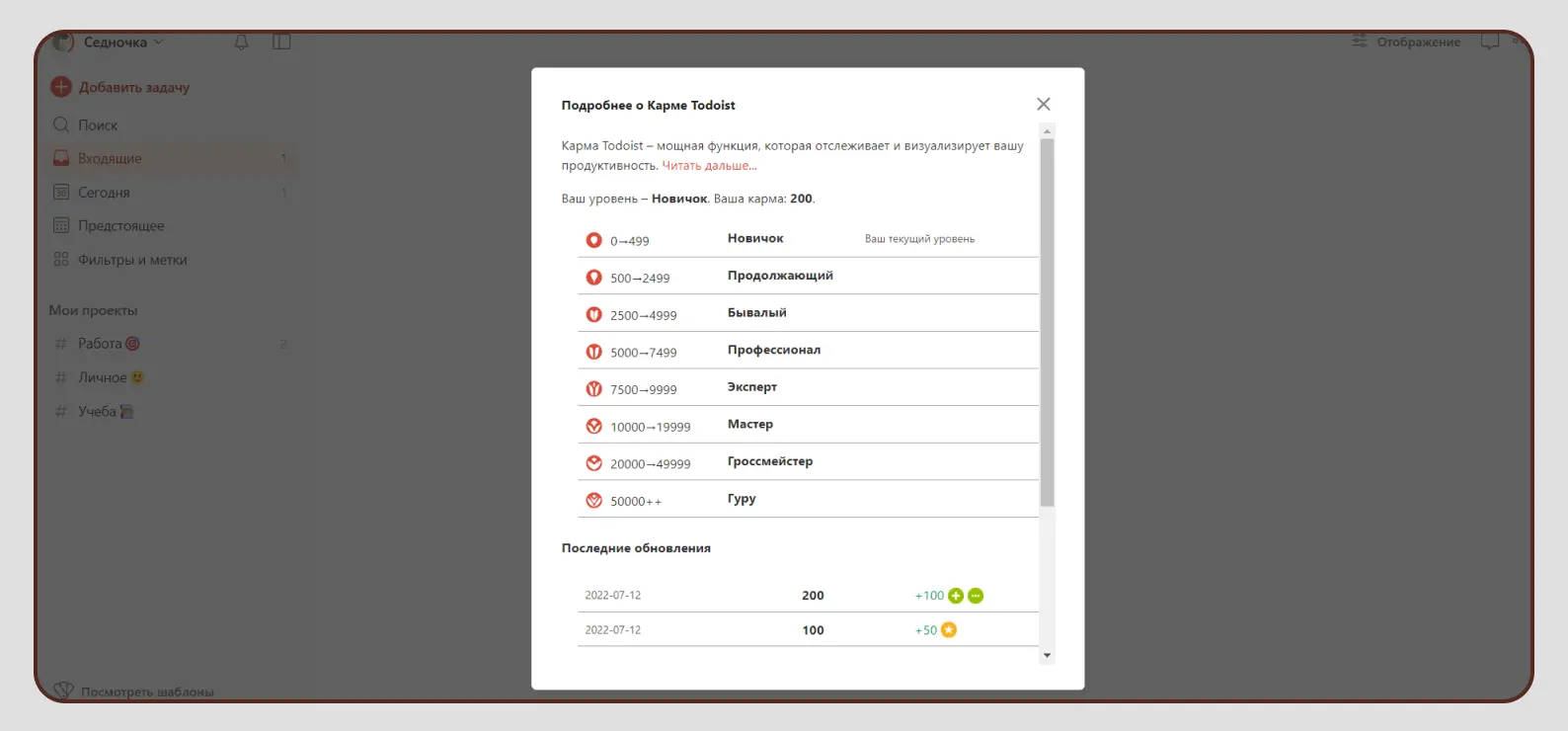Click the hash icon next to Работа
Image resolution: width=1568 pixels, height=731 pixels.
61,344
